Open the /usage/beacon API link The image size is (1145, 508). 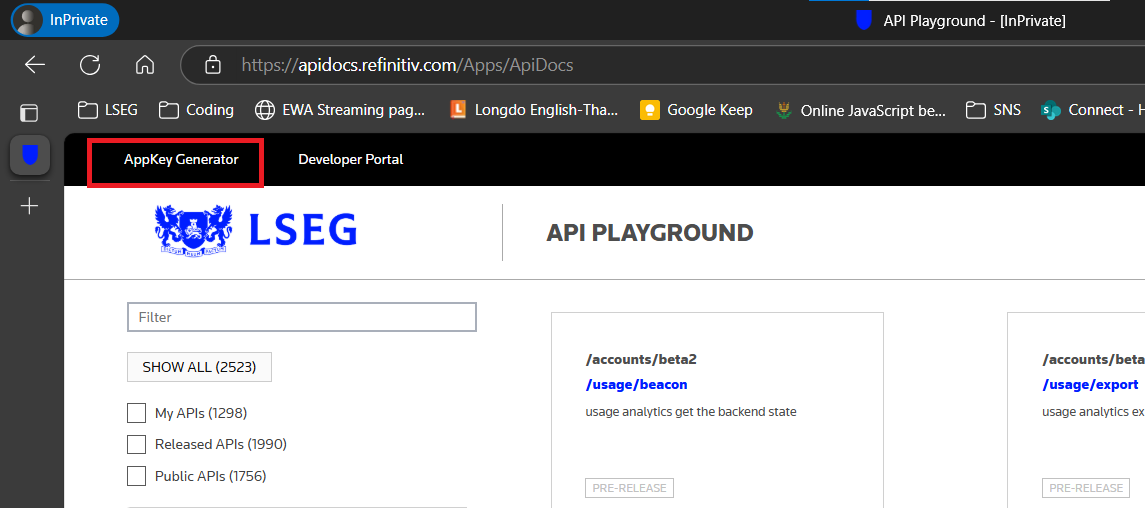636,385
